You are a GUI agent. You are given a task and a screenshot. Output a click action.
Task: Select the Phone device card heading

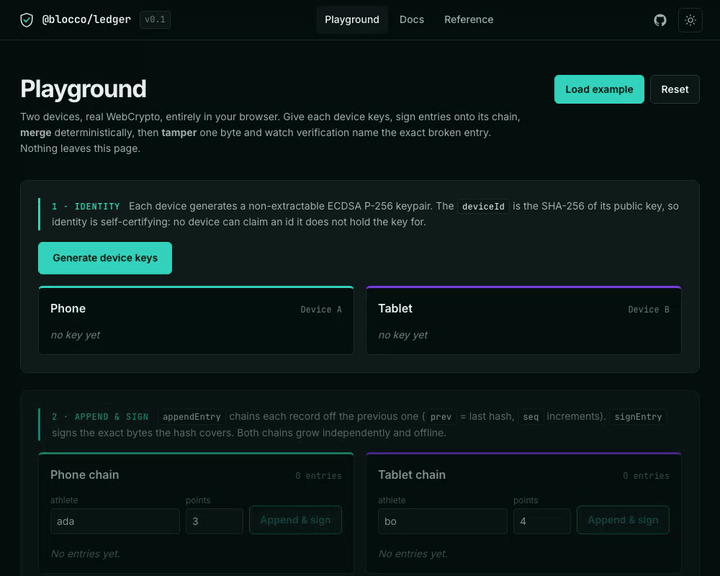pos(68,308)
